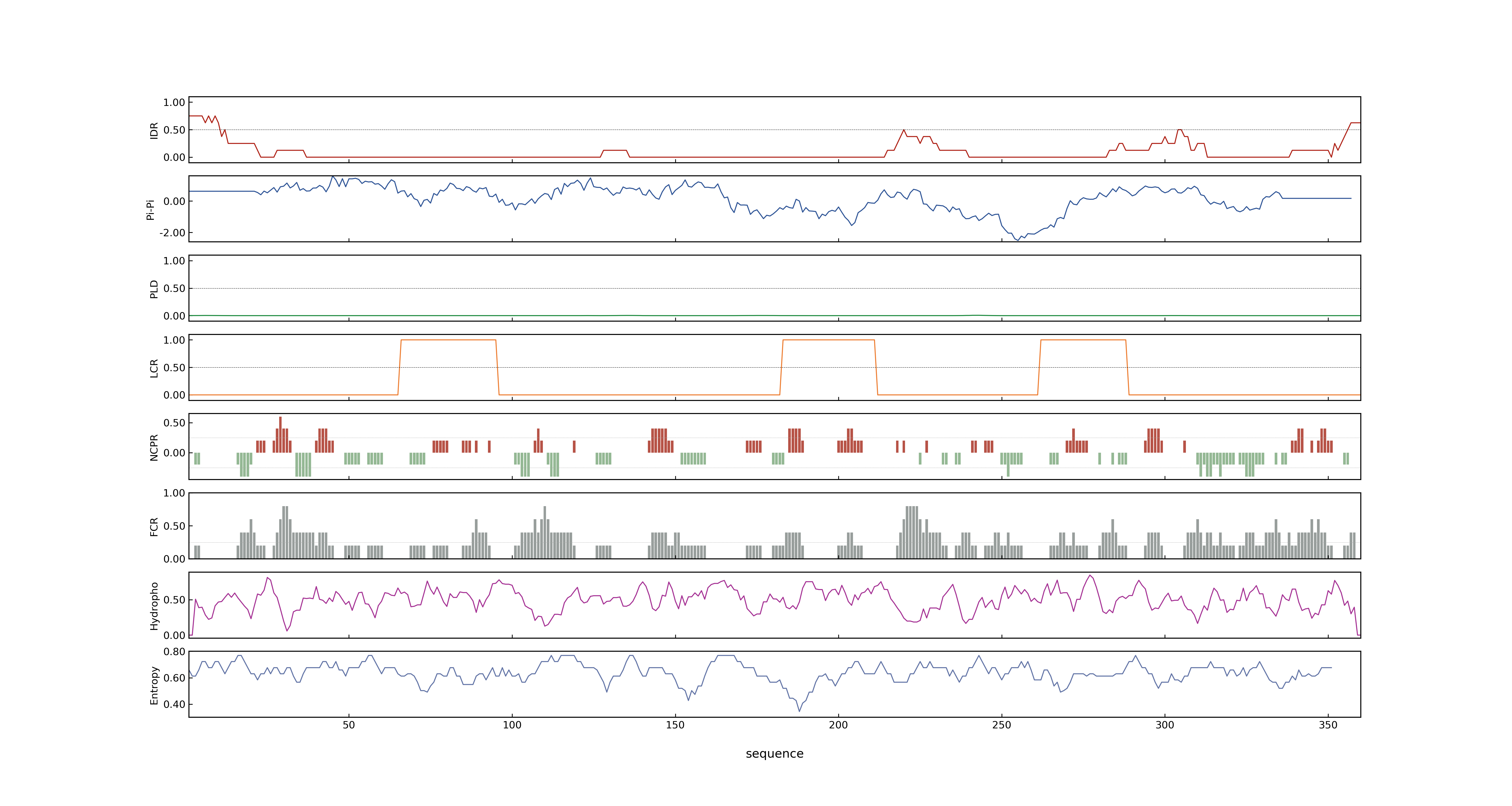Click the 0.50 tick on NCPR axis
This screenshot has height=806, width=1512.
[174, 422]
